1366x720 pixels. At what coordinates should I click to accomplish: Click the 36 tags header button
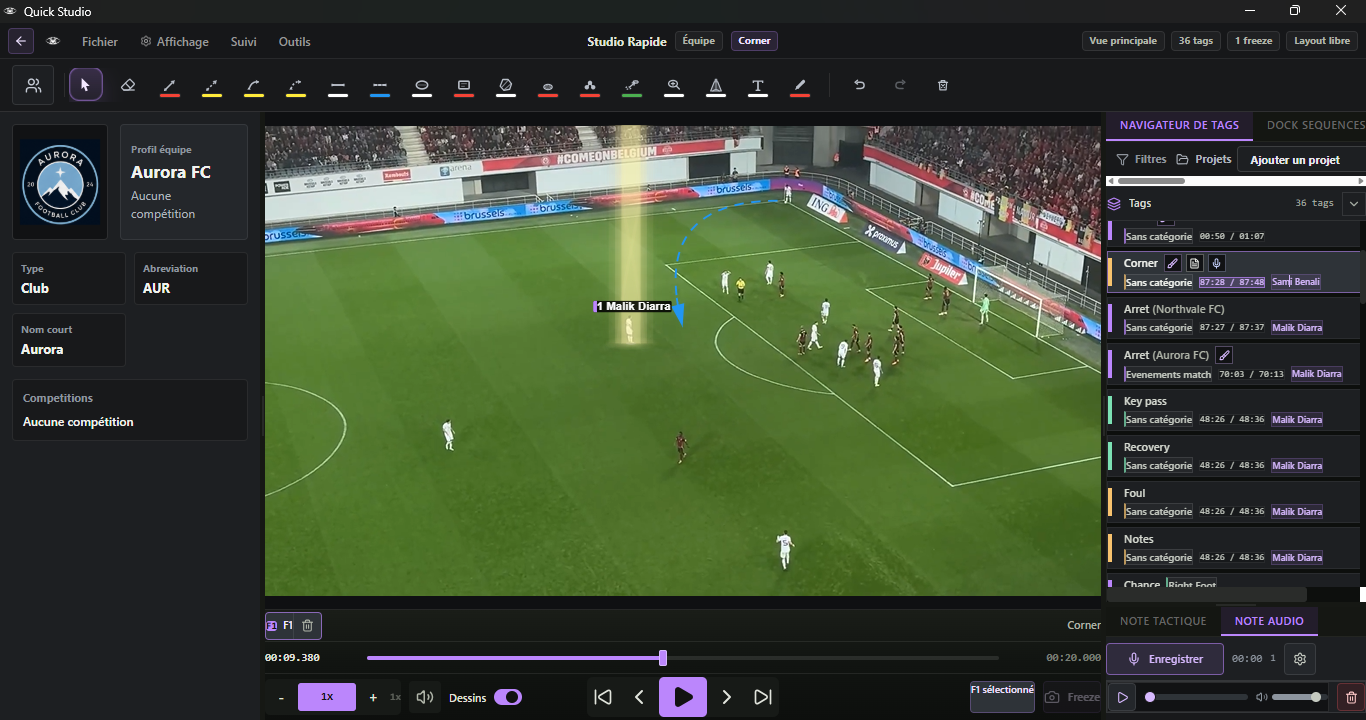tap(1195, 41)
